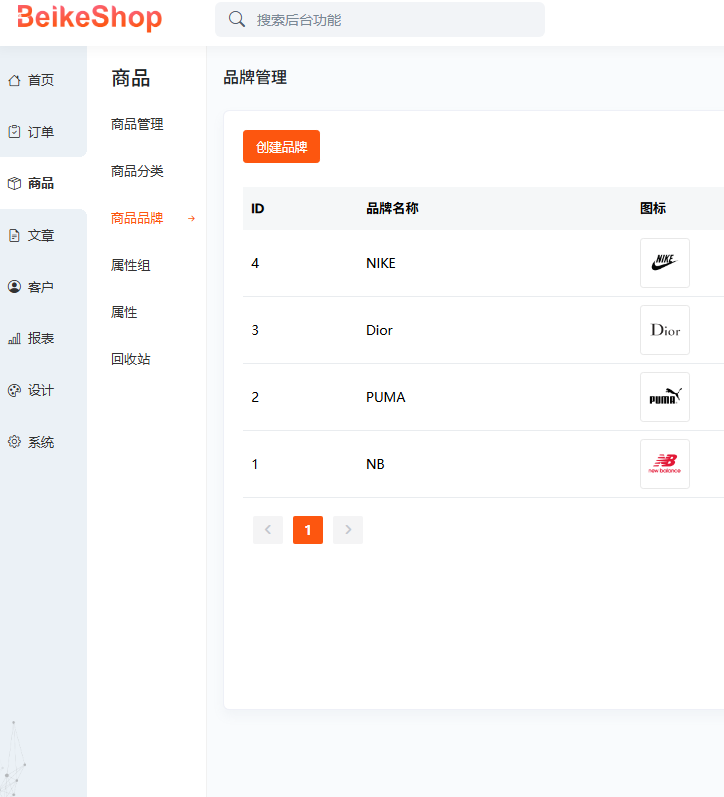Image resolution: width=724 pixels, height=797 pixels.
Task: Go to previous page arrow
Action: pos(268,530)
